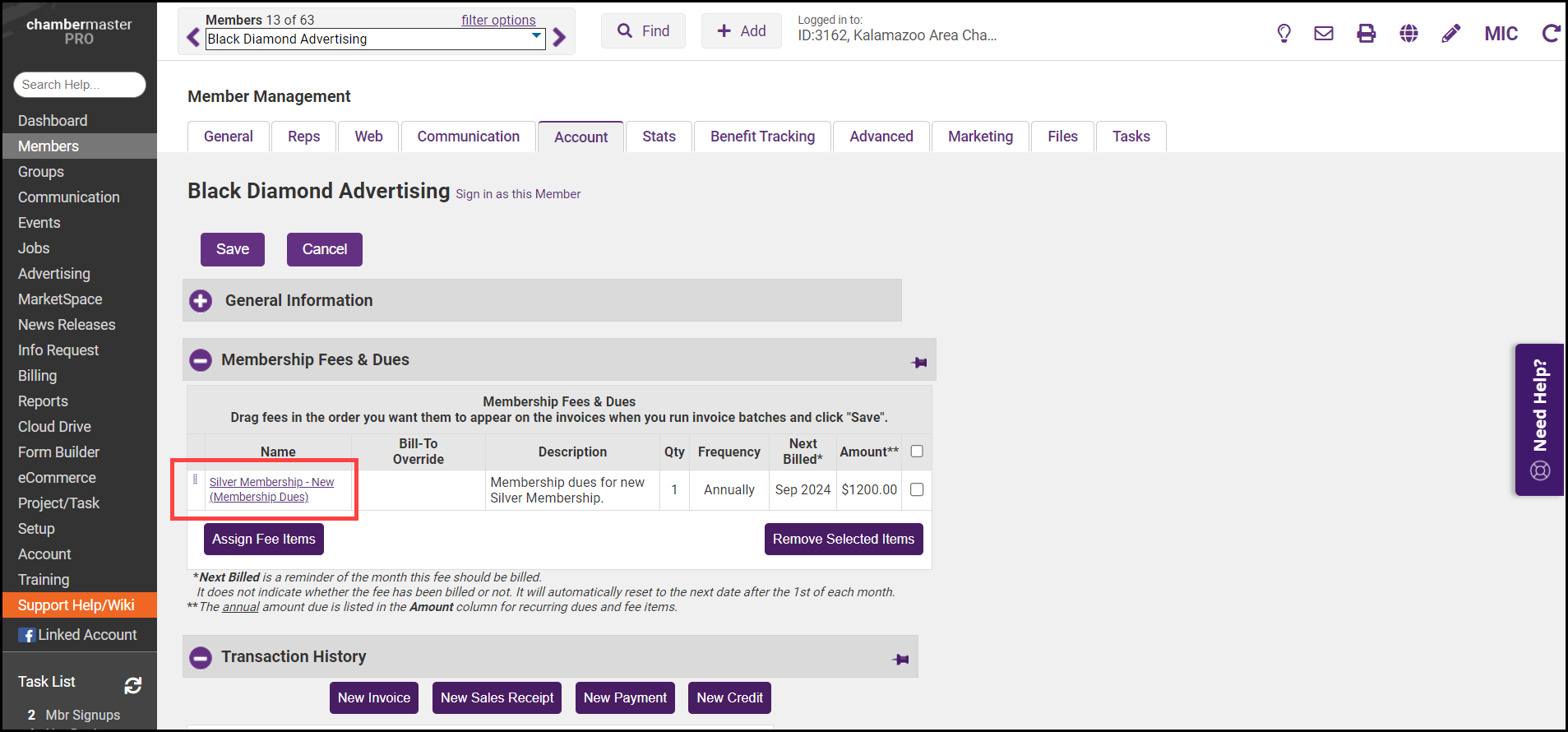
Task: Pin the Membership Fees & Dues section
Action: 919,363
